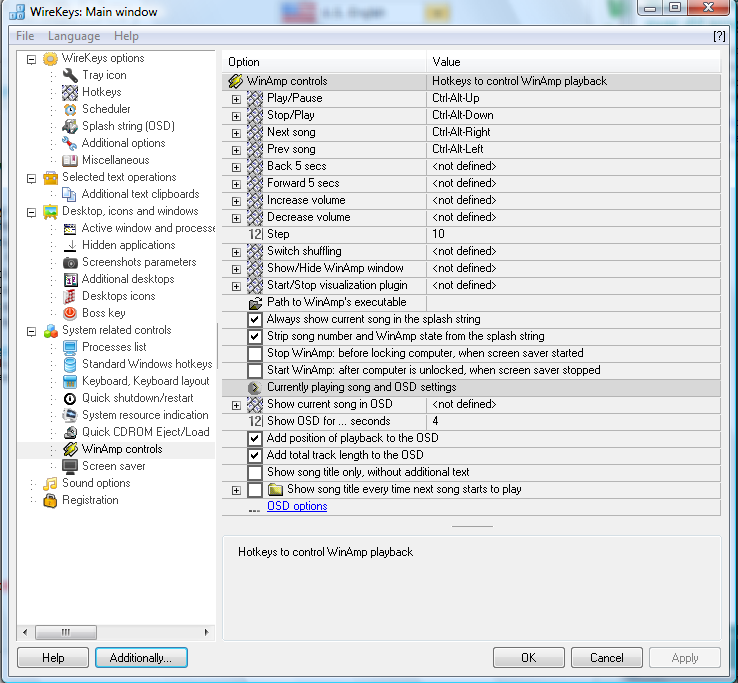Click the Standard Windows hotkeys icon
Viewport: 738px width, 683px height.
click(70, 364)
